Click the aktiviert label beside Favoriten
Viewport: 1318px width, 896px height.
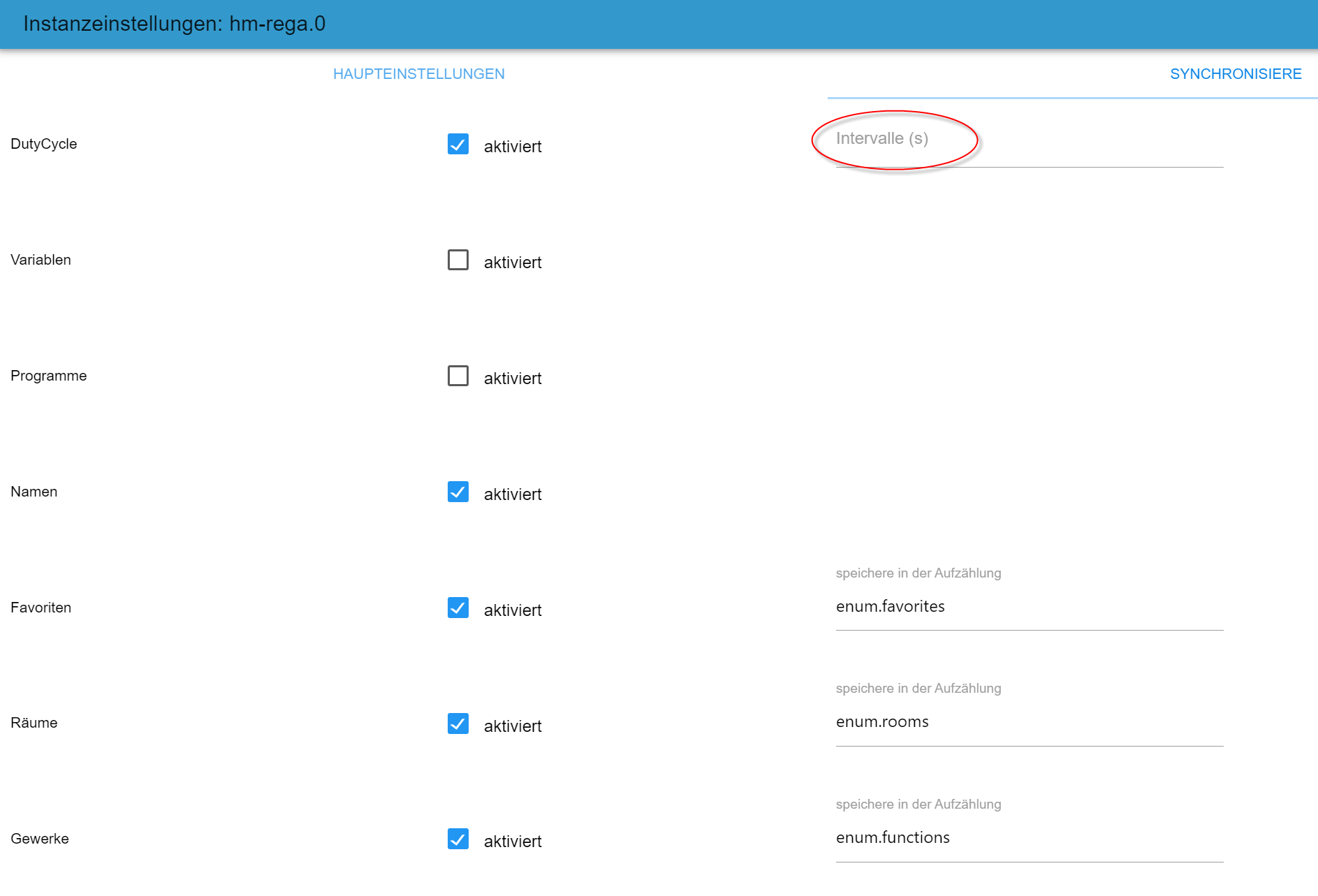[x=513, y=610]
